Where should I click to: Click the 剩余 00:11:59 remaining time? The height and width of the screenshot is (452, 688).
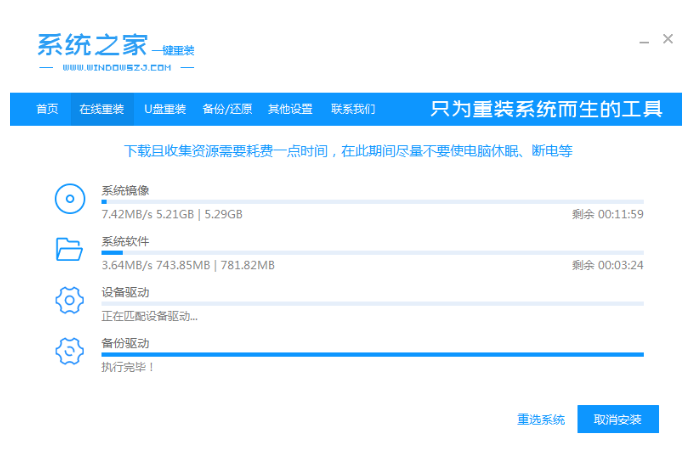click(607, 214)
